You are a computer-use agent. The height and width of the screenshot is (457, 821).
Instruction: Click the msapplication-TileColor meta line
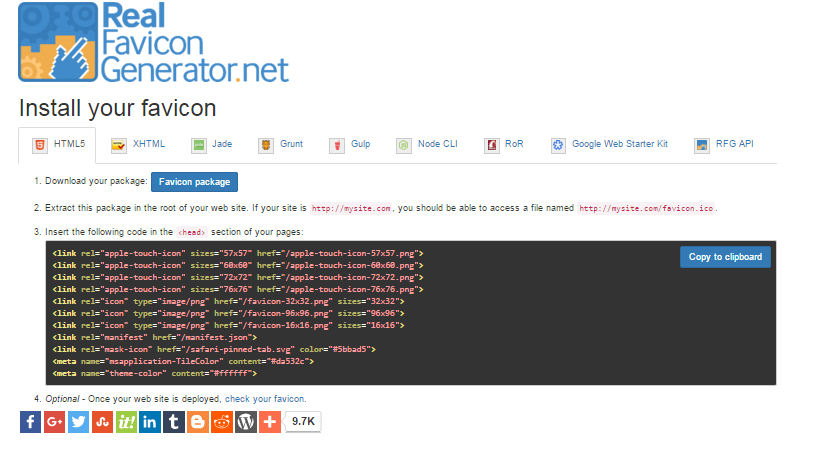click(x=183, y=362)
